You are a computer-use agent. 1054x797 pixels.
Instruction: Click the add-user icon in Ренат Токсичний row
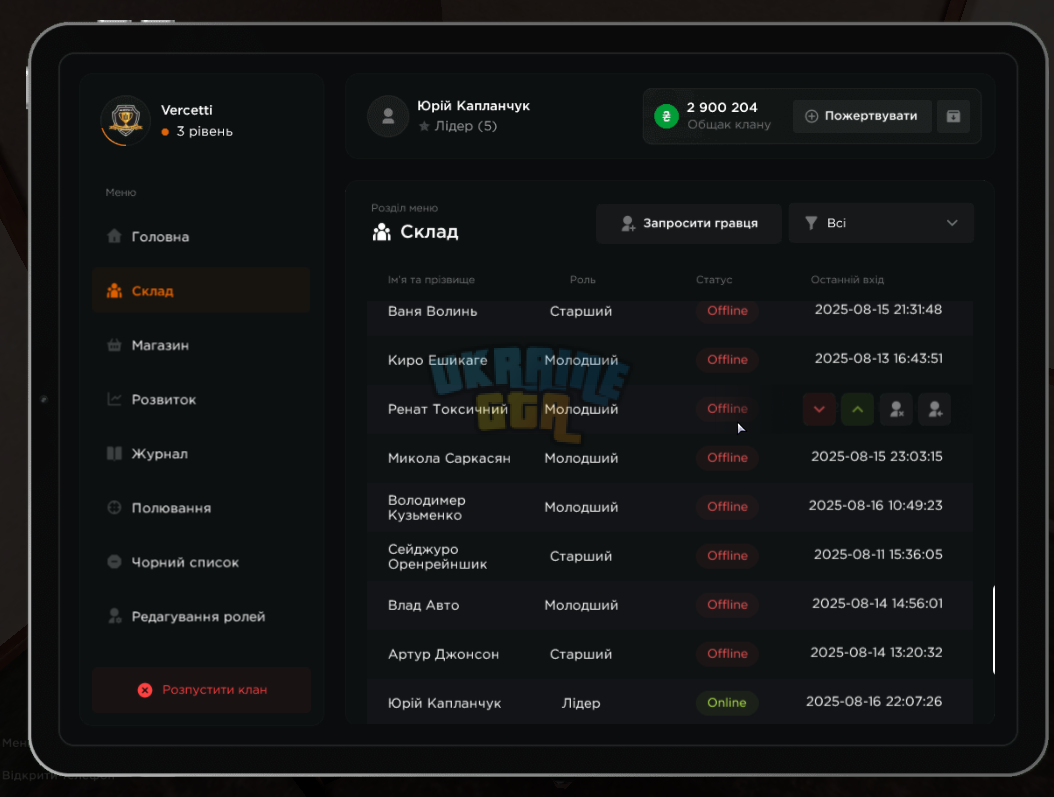[934, 409]
